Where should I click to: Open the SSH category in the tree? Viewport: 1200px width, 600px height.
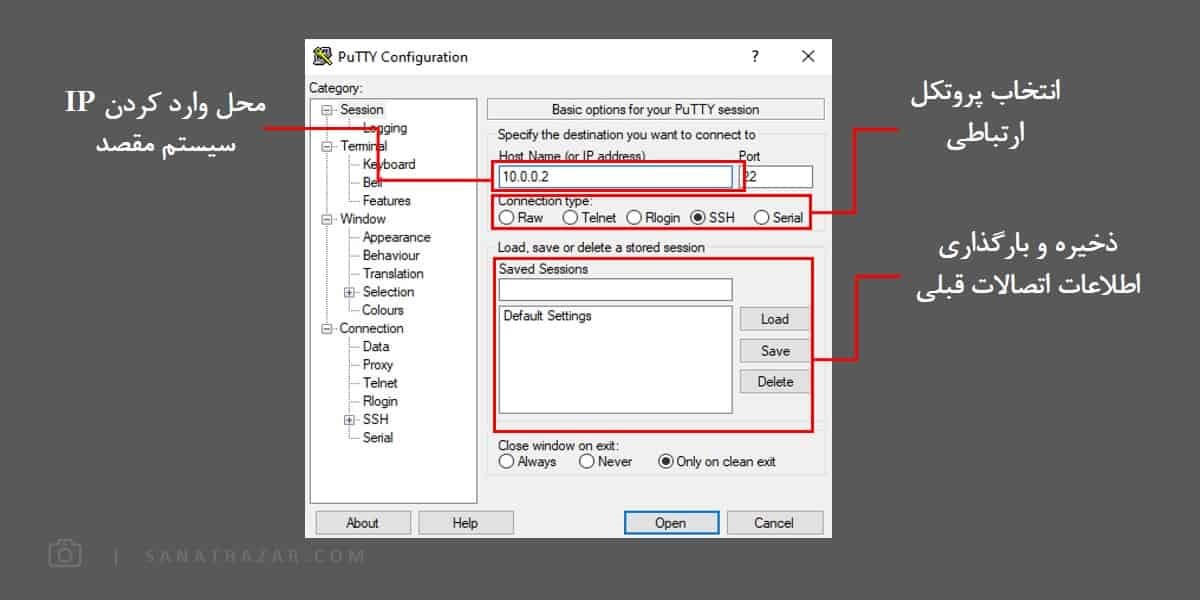[376, 420]
